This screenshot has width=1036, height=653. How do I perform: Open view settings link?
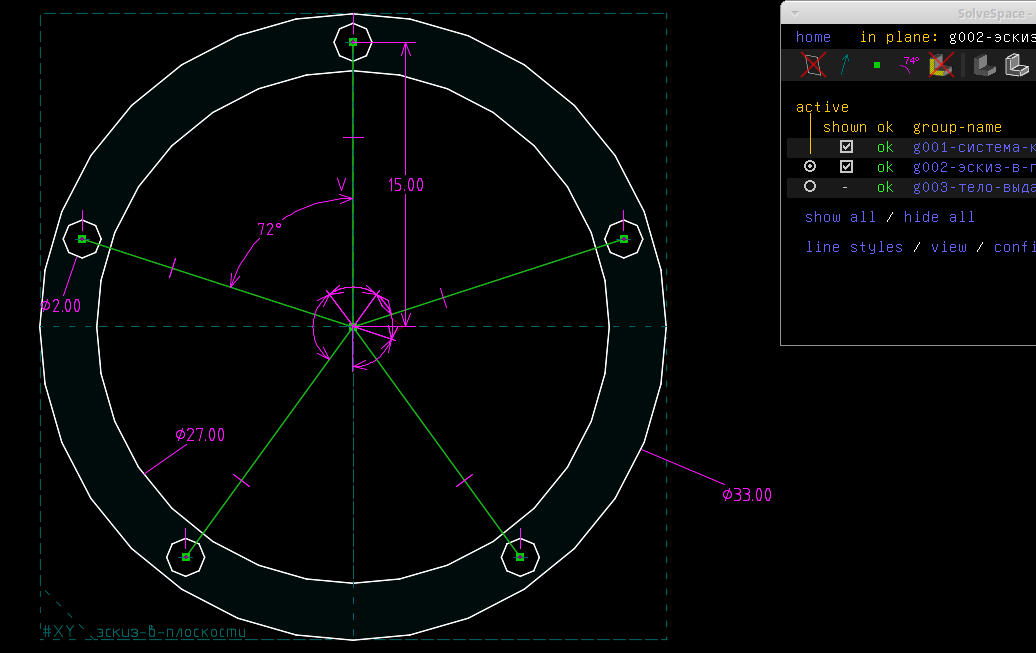tap(949, 247)
